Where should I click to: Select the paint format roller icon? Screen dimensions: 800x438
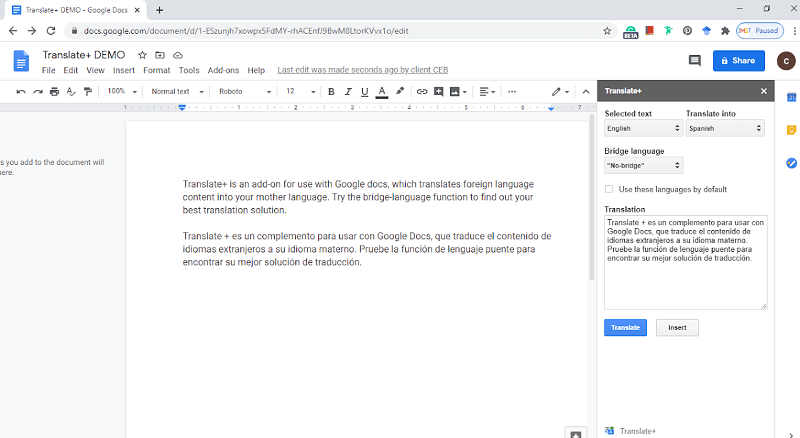point(88,91)
